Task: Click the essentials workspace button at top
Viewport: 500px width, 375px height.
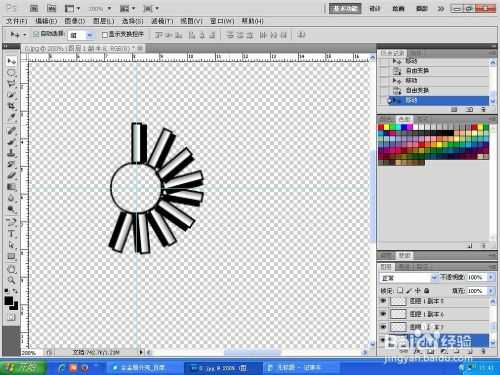Action: click(x=345, y=9)
